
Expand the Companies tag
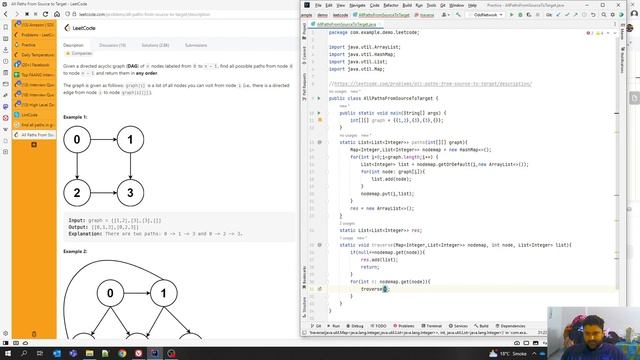[x=79, y=53]
